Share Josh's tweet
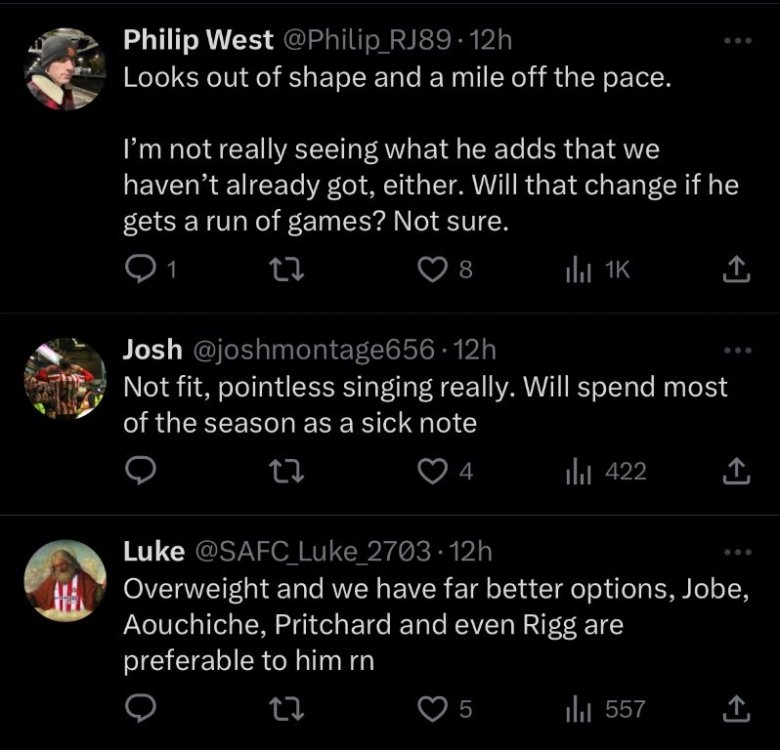Screen dimensions: 780x750 (736, 471)
